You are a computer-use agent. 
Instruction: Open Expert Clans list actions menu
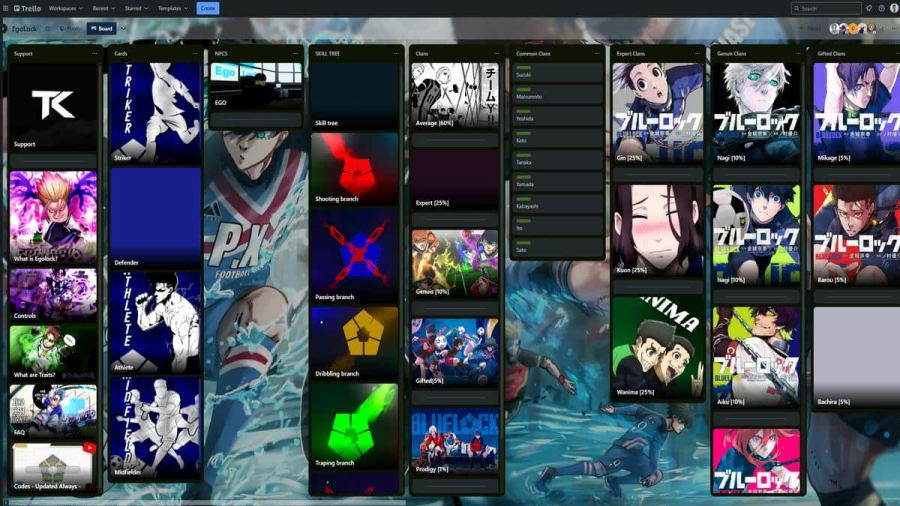pyautogui.click(x=697, y=53)
